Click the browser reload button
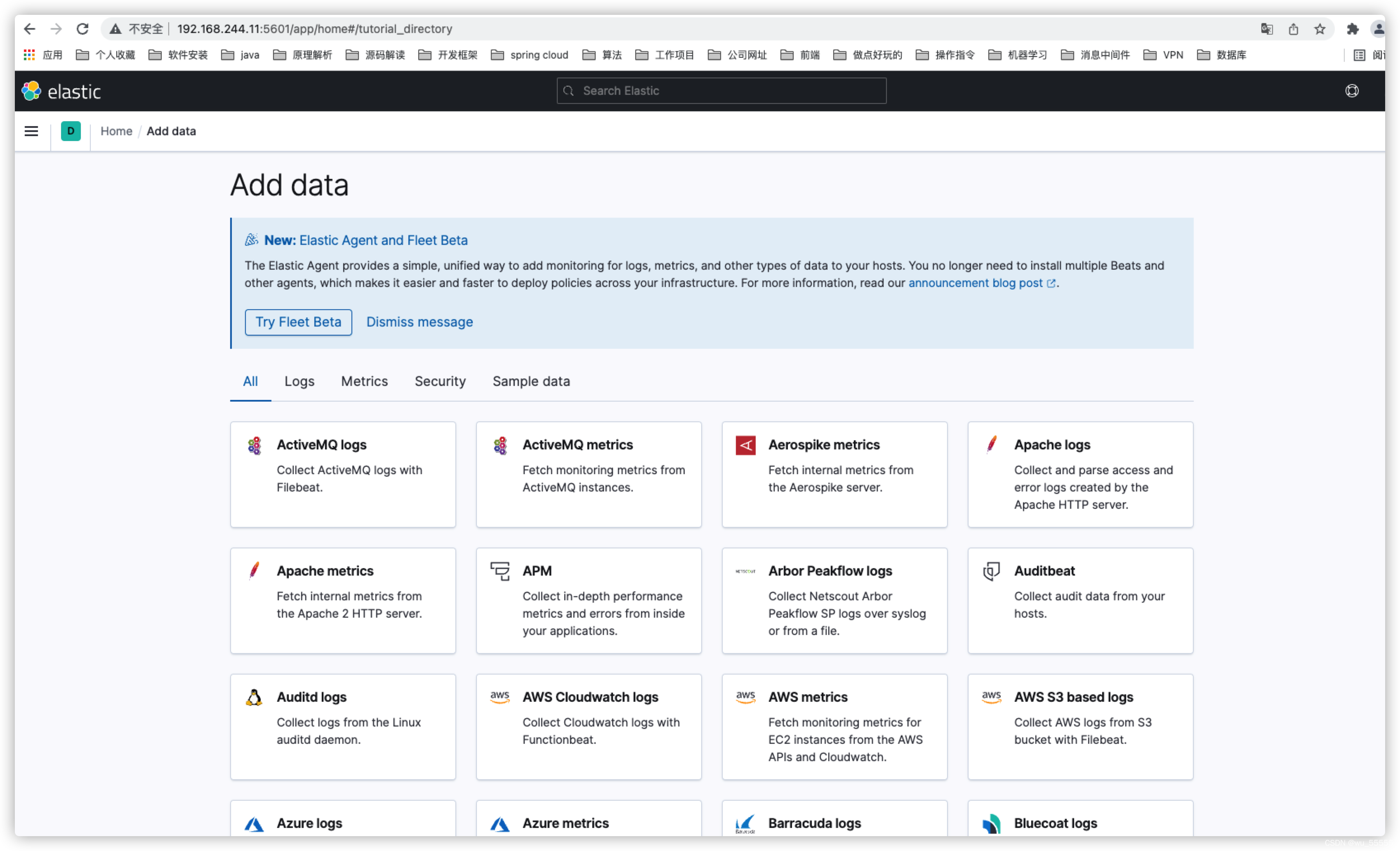The image size is (1400, 851). (82, 29)
